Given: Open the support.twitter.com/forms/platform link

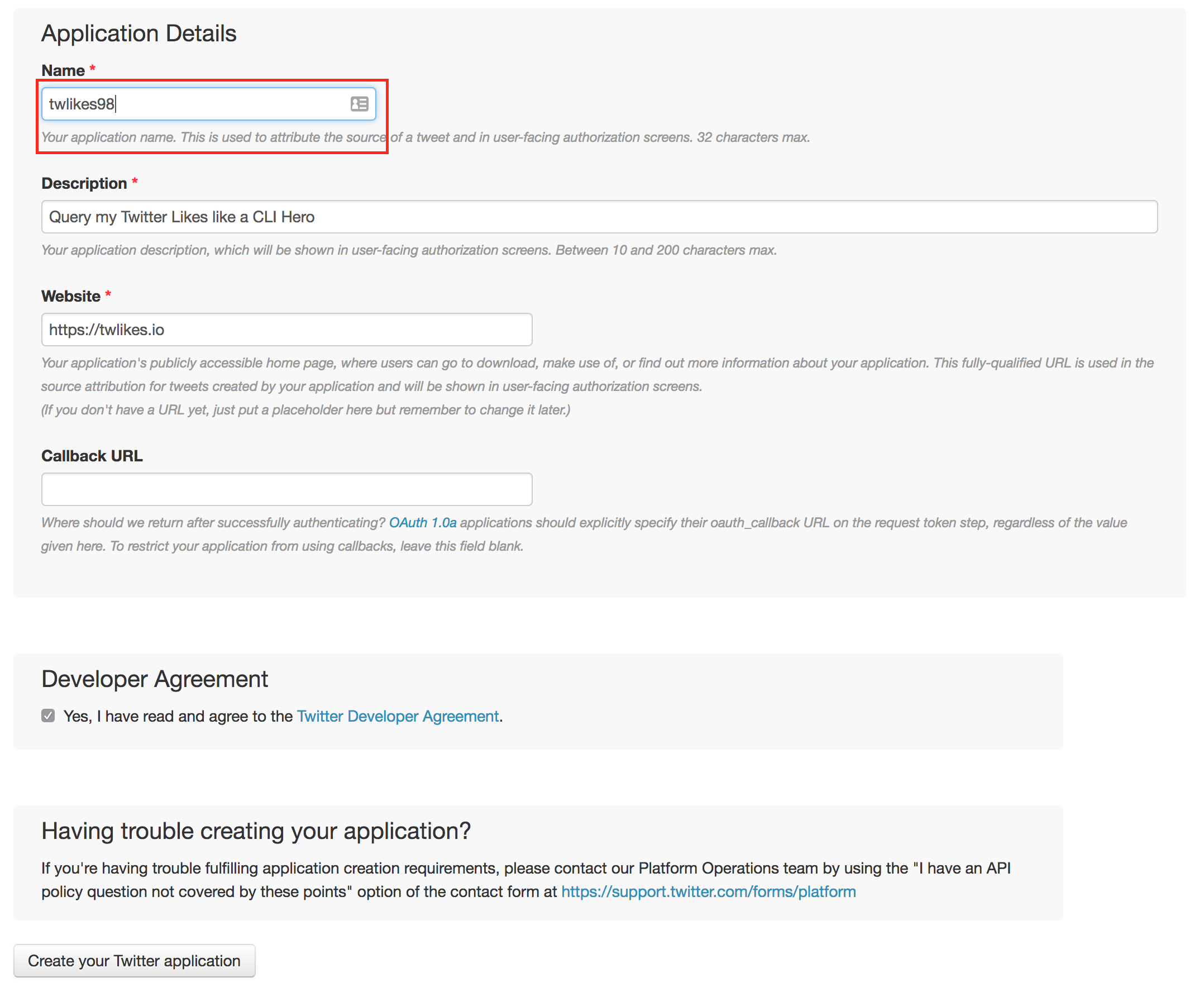Looking at the screenshot, I should [x=708, y=891].
